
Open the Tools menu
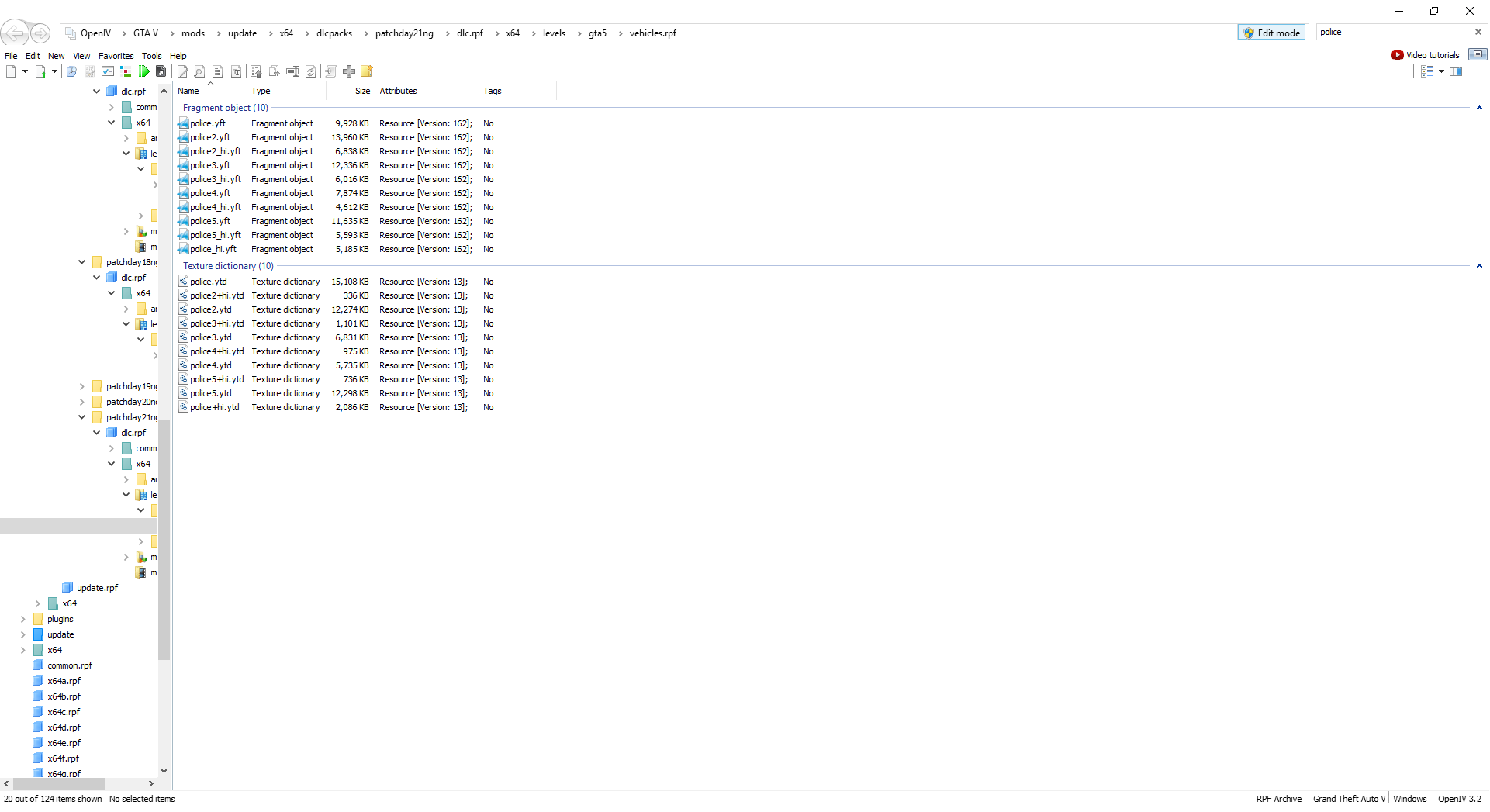click(152, 56)
